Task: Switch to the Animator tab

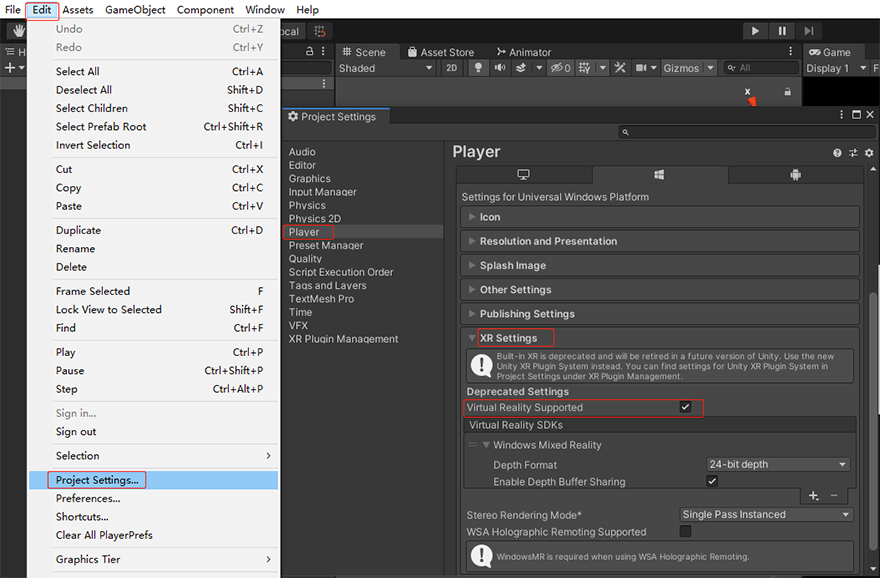Action: (524, 52)
